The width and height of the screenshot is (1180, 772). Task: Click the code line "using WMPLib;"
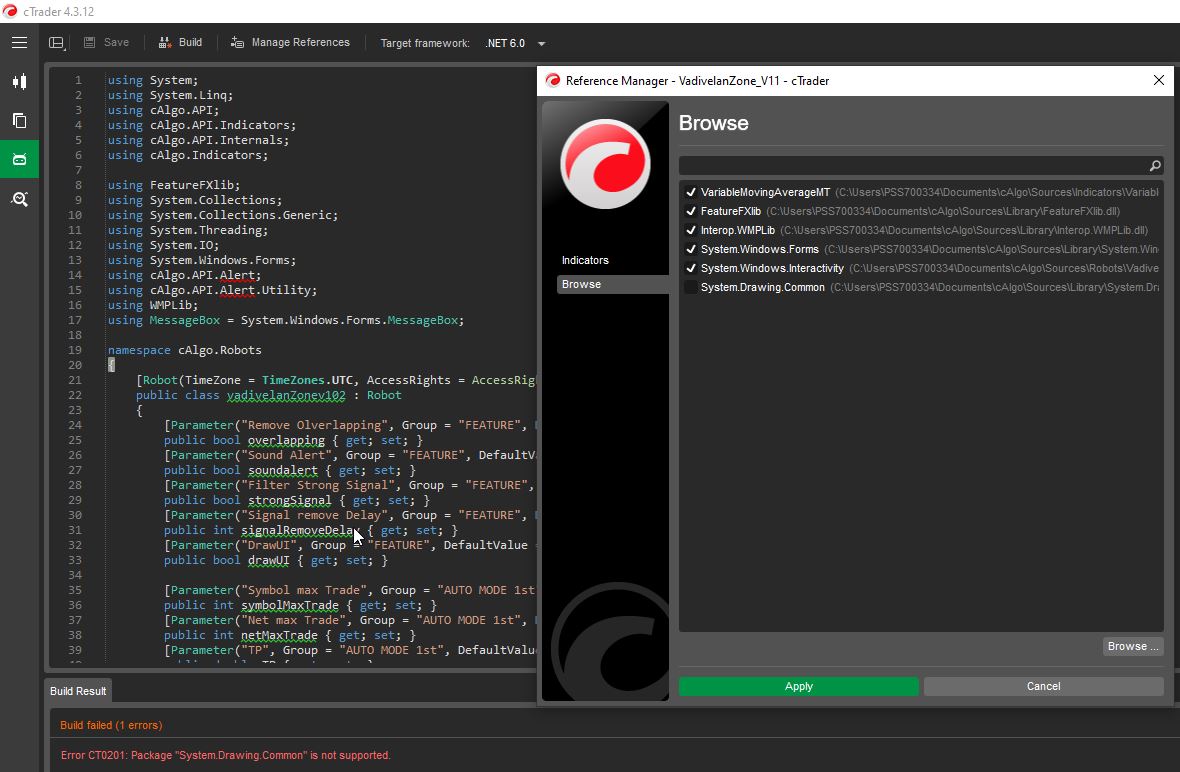[153, 305]
